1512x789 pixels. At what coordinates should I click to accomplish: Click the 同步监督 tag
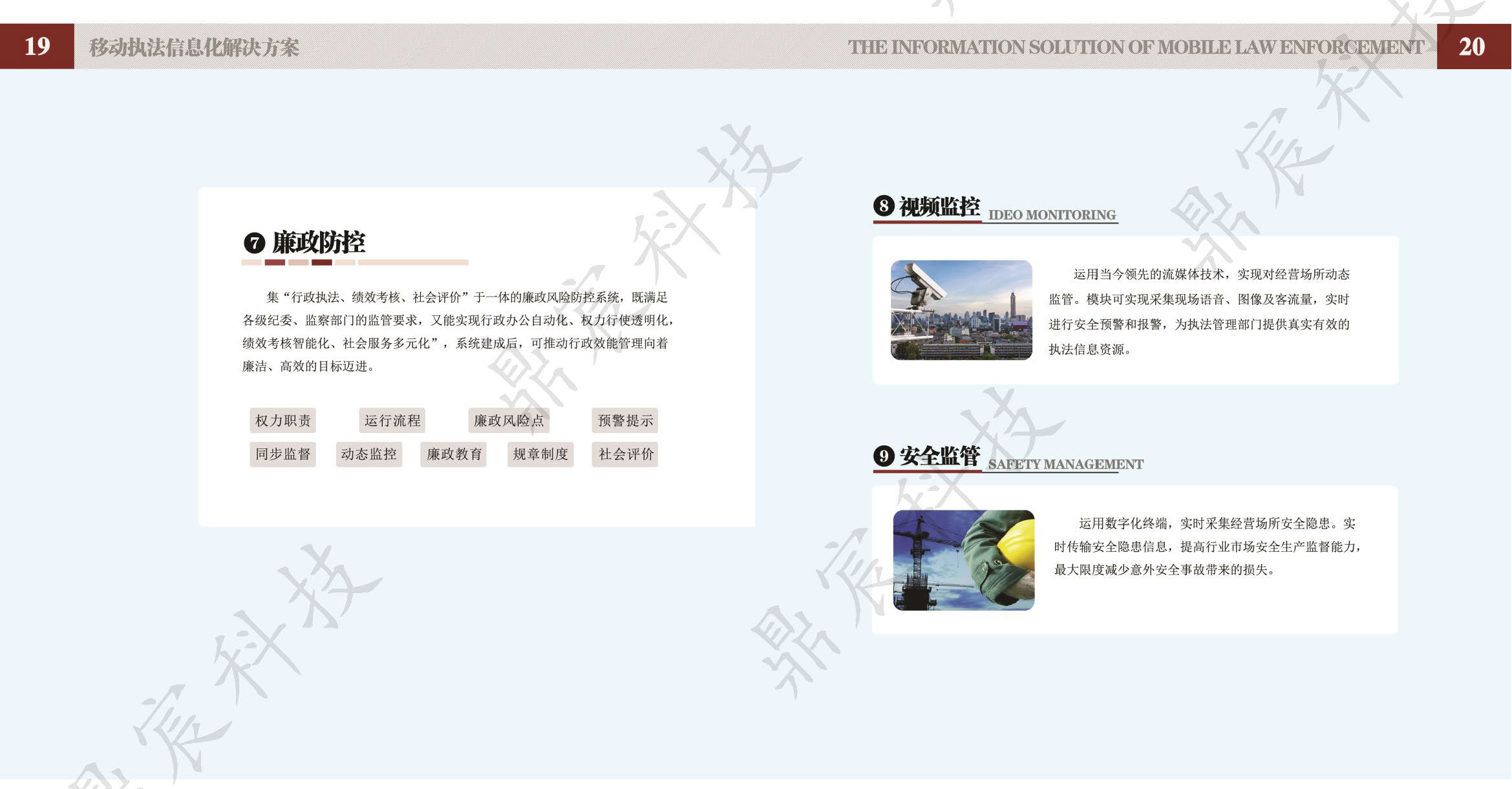coord(282,454)
